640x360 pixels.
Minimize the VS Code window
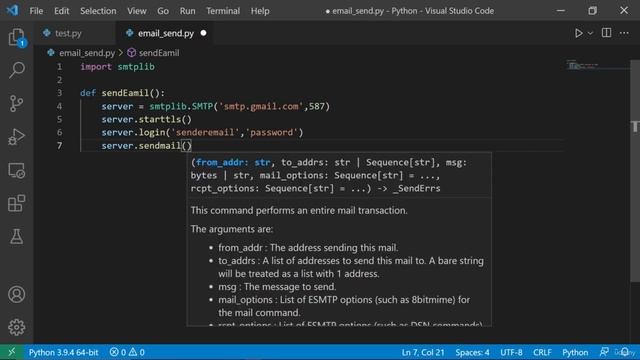point(561,11)
